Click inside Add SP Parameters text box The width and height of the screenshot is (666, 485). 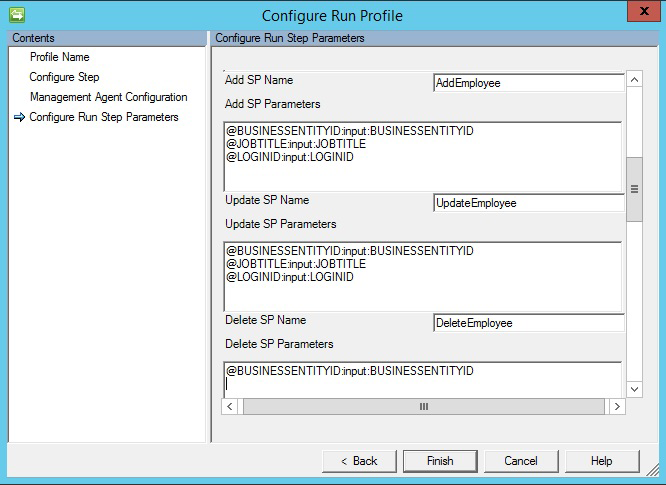423,157
